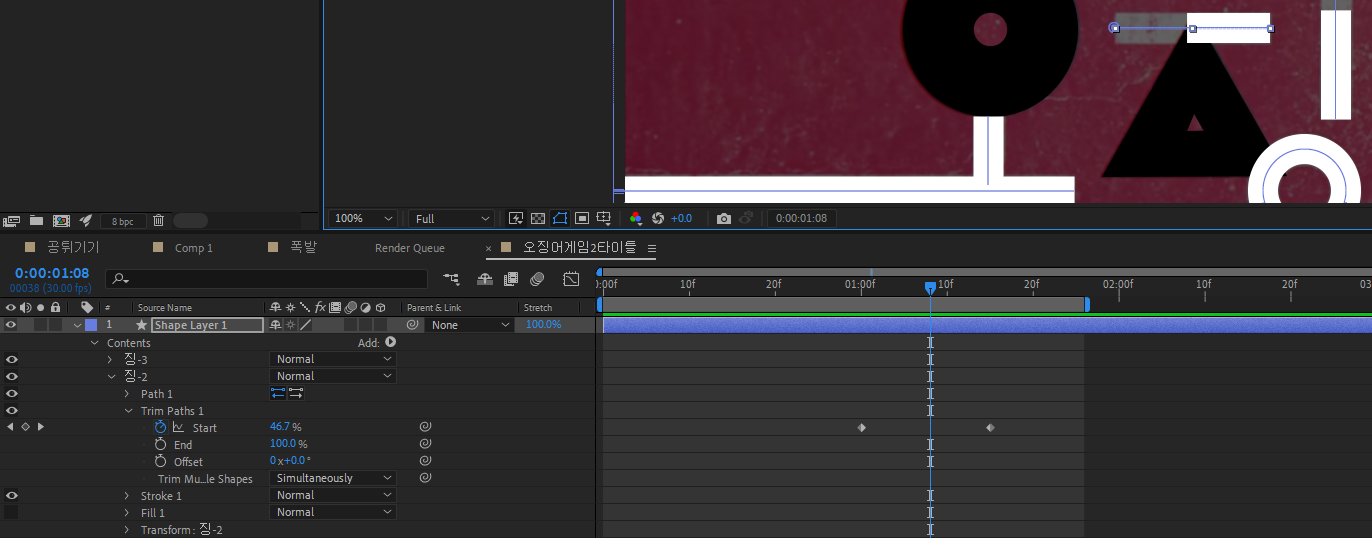This screenshot has width=1372, height=538.
Task: Toggle the shy switch on Shape Layer 1
Action: pos(276,325)
